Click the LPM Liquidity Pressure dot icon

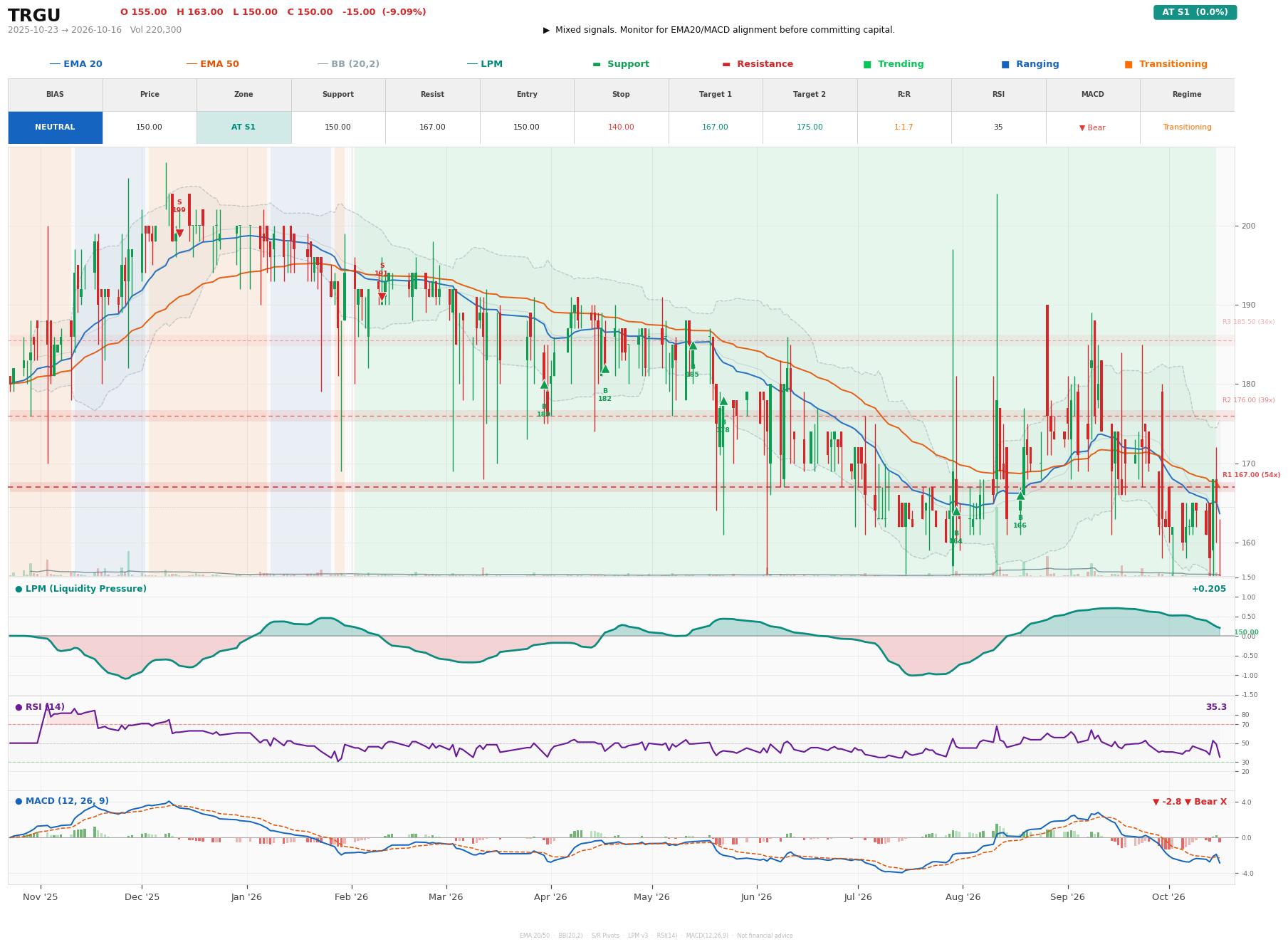click(x=19, y=589)
